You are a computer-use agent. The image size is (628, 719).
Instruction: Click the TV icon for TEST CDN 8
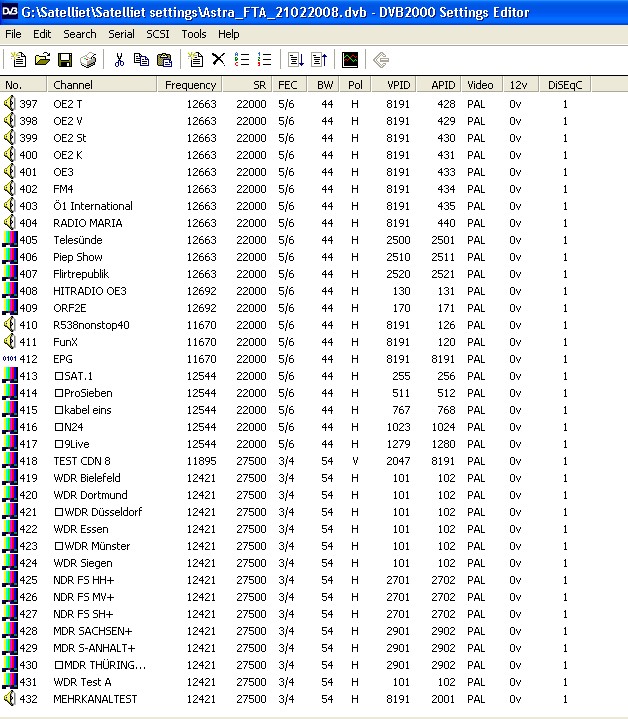point(10,460)
